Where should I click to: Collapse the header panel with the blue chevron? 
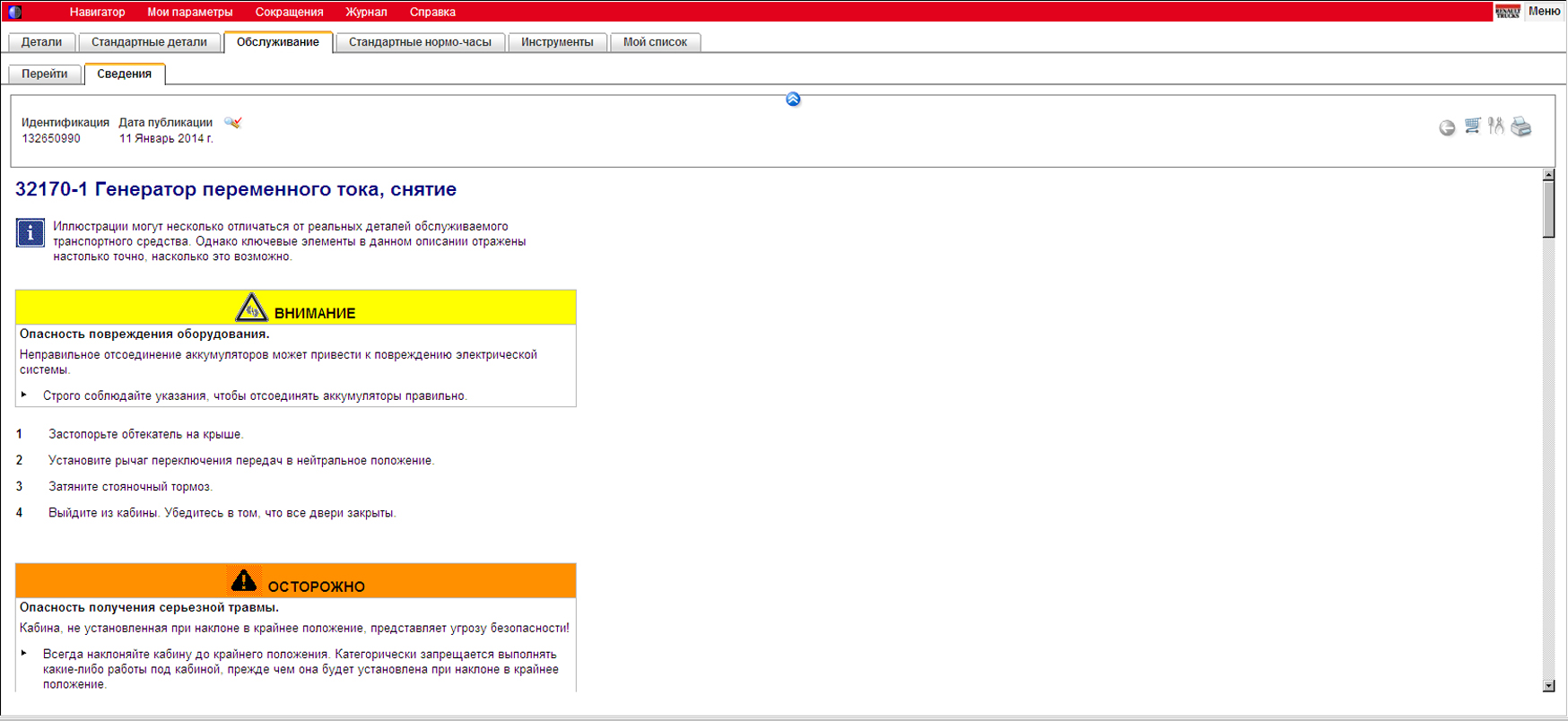[x=793, y=100]
